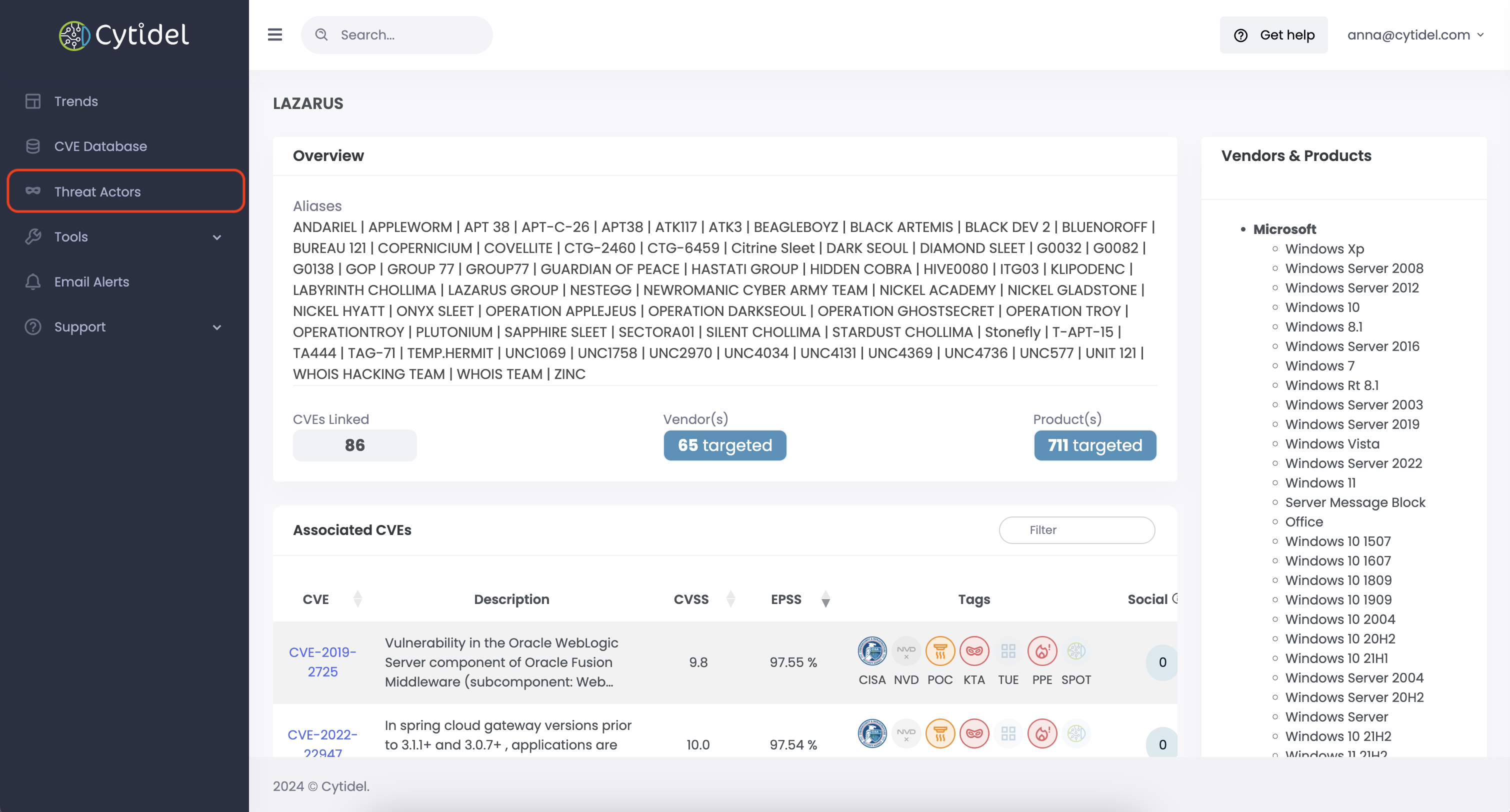The image size is (1510, 812).
Task: Click Windows Server 2008 in product list
Action: point(1354,268)
